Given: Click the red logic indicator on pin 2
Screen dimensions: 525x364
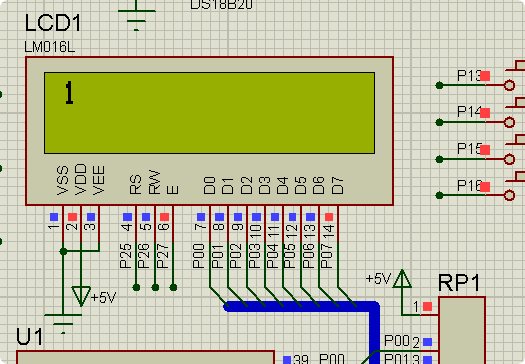Looking at the screenshot, I should [x=72, y=217].
